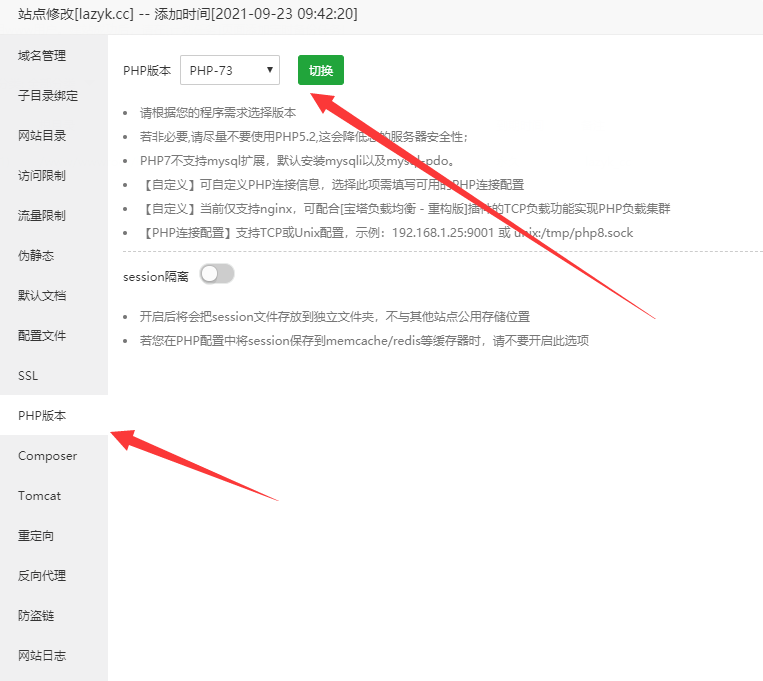Enable the session隔离 toggle
763x681 pixels.
(x=217, y=274)
